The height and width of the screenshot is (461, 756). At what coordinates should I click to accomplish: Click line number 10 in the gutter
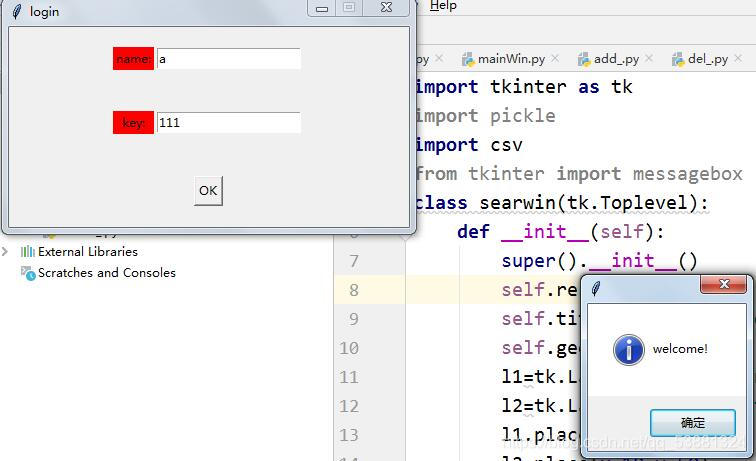click(349, 348)
